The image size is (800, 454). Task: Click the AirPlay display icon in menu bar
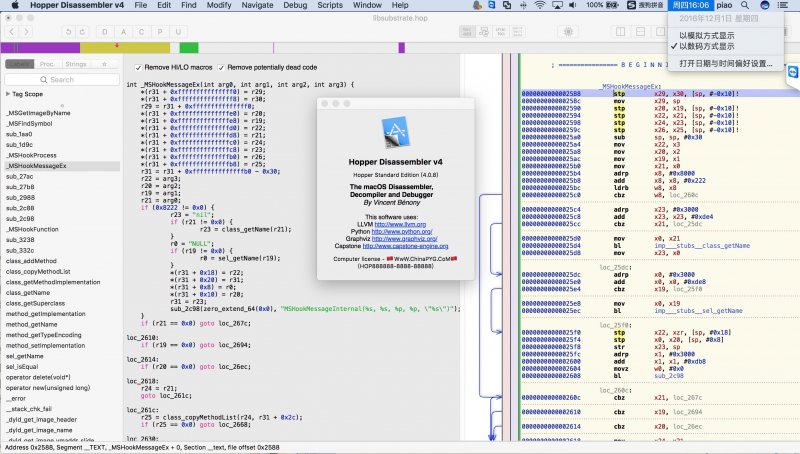[557, 5]
